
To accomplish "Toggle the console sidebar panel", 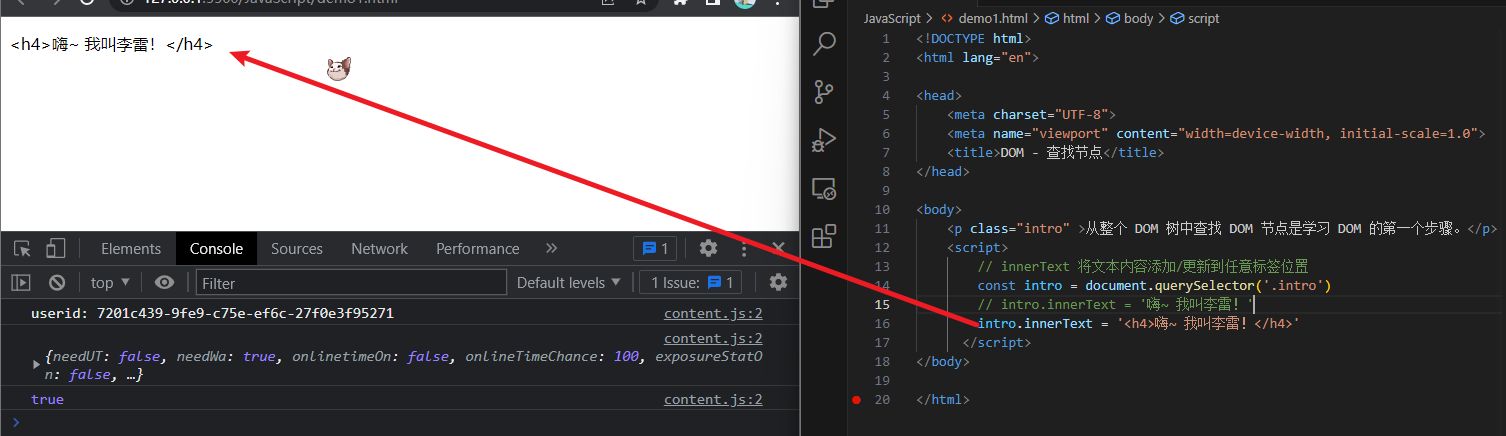I will (21, 283).
